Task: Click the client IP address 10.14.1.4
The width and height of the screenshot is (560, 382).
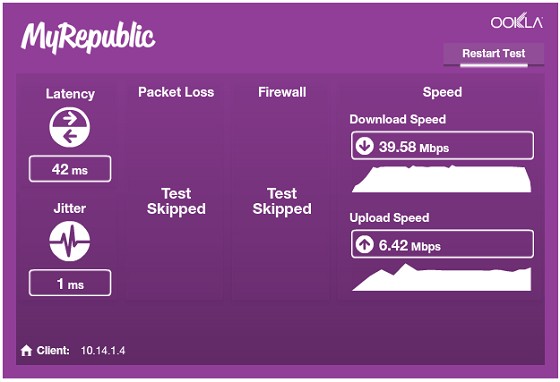Action: coord(103,351)
